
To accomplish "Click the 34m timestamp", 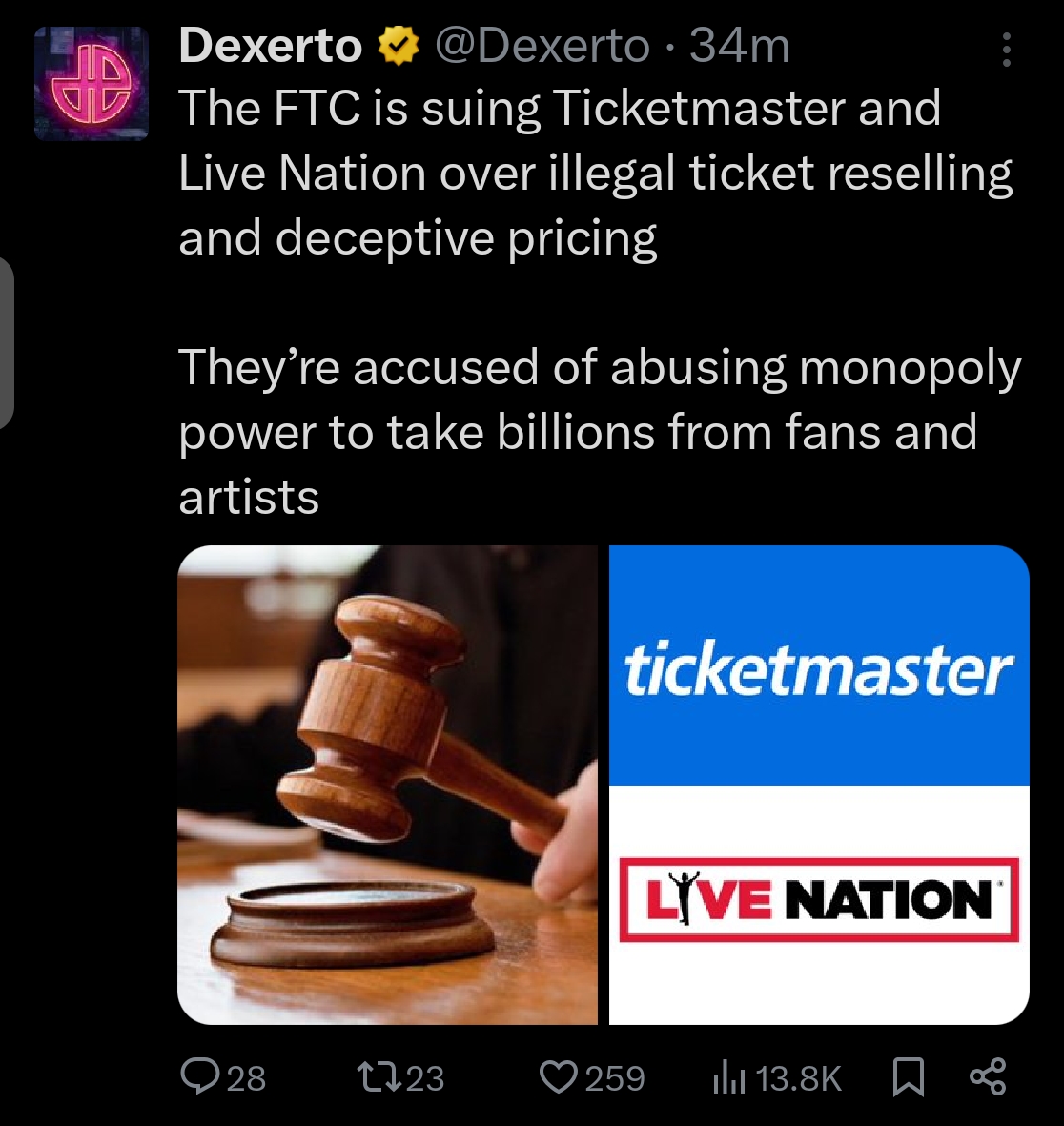I will pyautogui.click(x=740, y=46).
